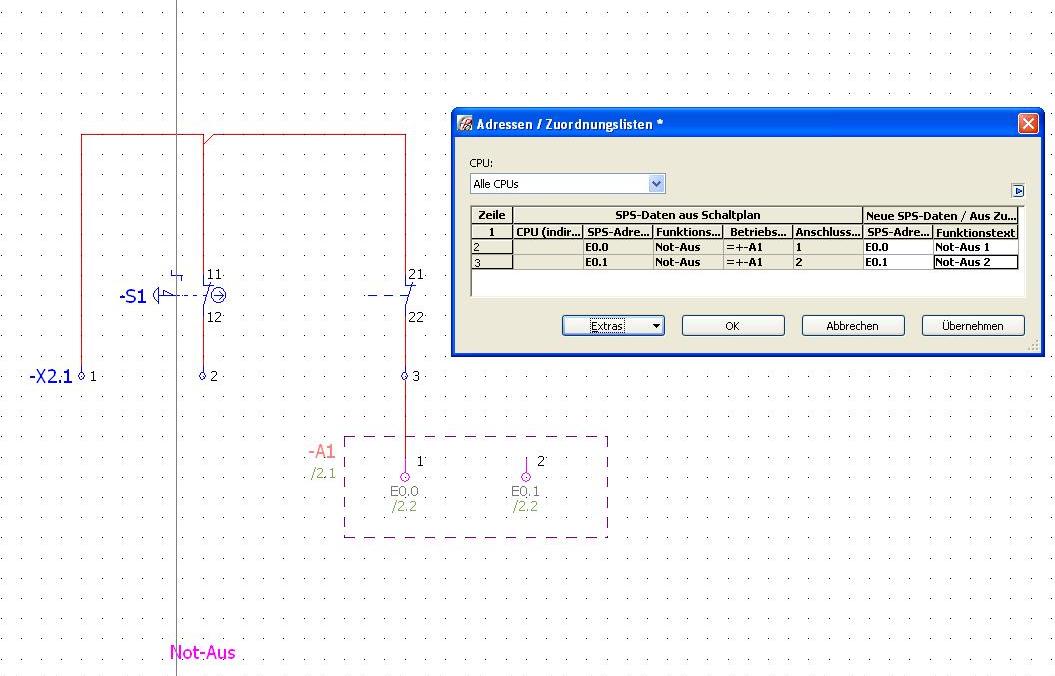1055x676 pixels.
Task: Click the Zeile column header
Action: point(492,215)
